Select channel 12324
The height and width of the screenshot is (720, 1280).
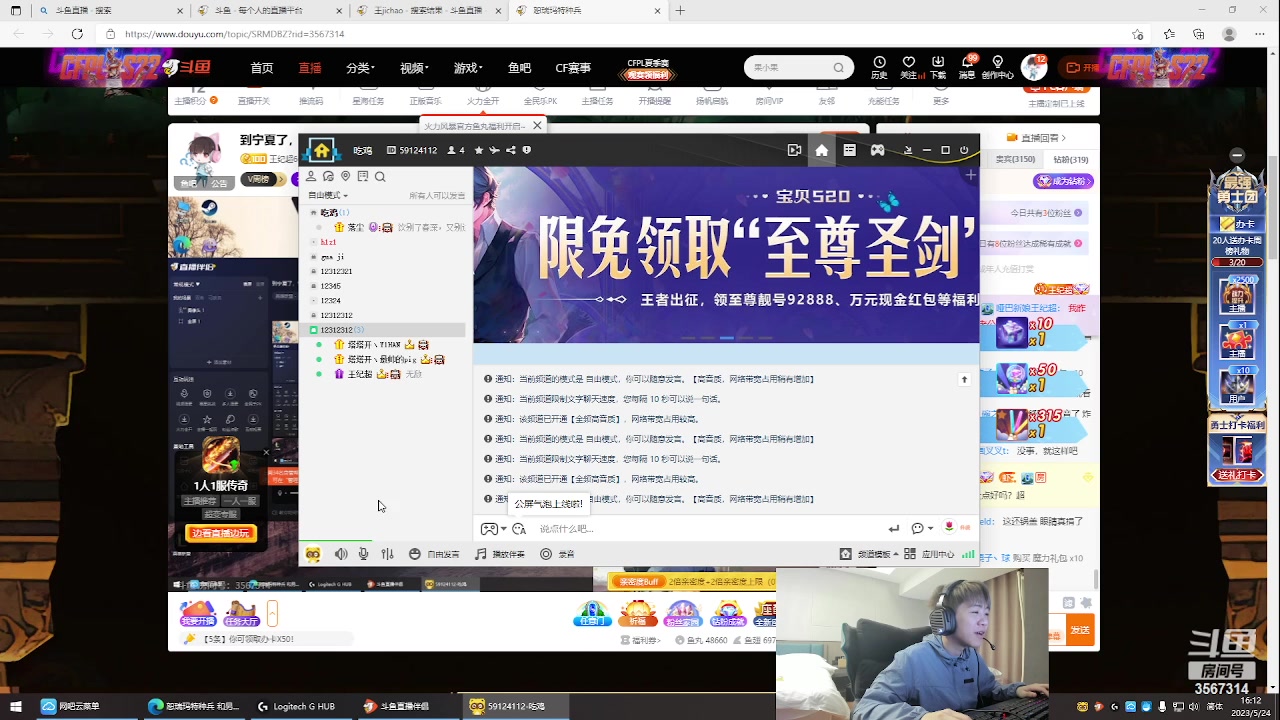coord(330,300)
